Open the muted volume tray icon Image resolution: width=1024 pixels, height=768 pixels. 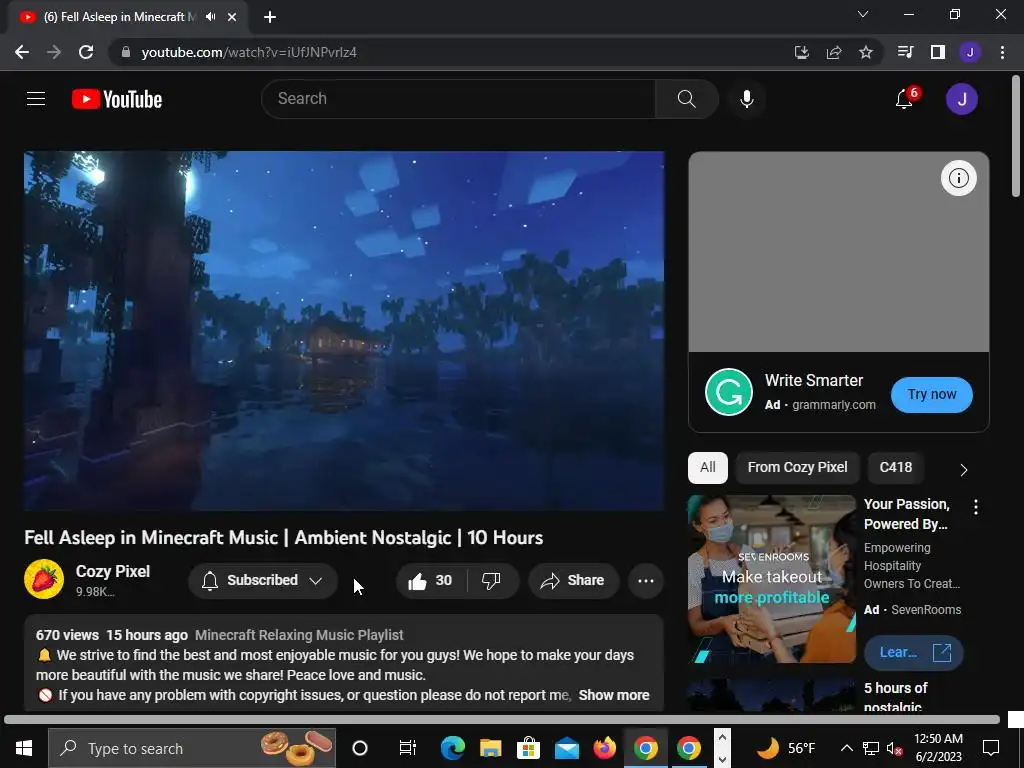pos(894,748)
